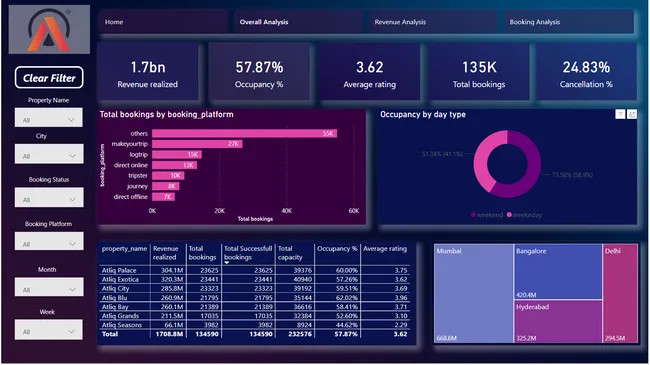Click average rating value '2.29'

[401, 325]
